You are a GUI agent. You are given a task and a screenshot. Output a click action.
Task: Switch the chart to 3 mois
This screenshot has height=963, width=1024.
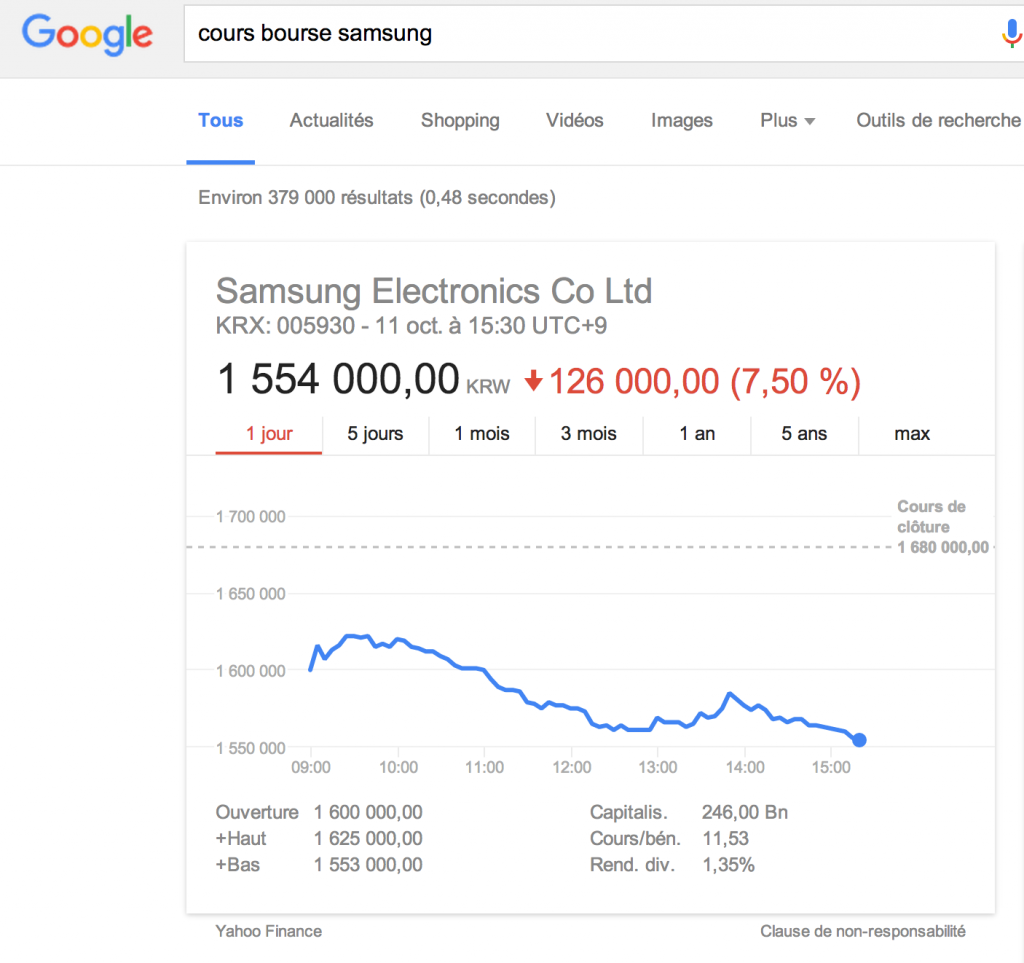[x=589, y=434]
